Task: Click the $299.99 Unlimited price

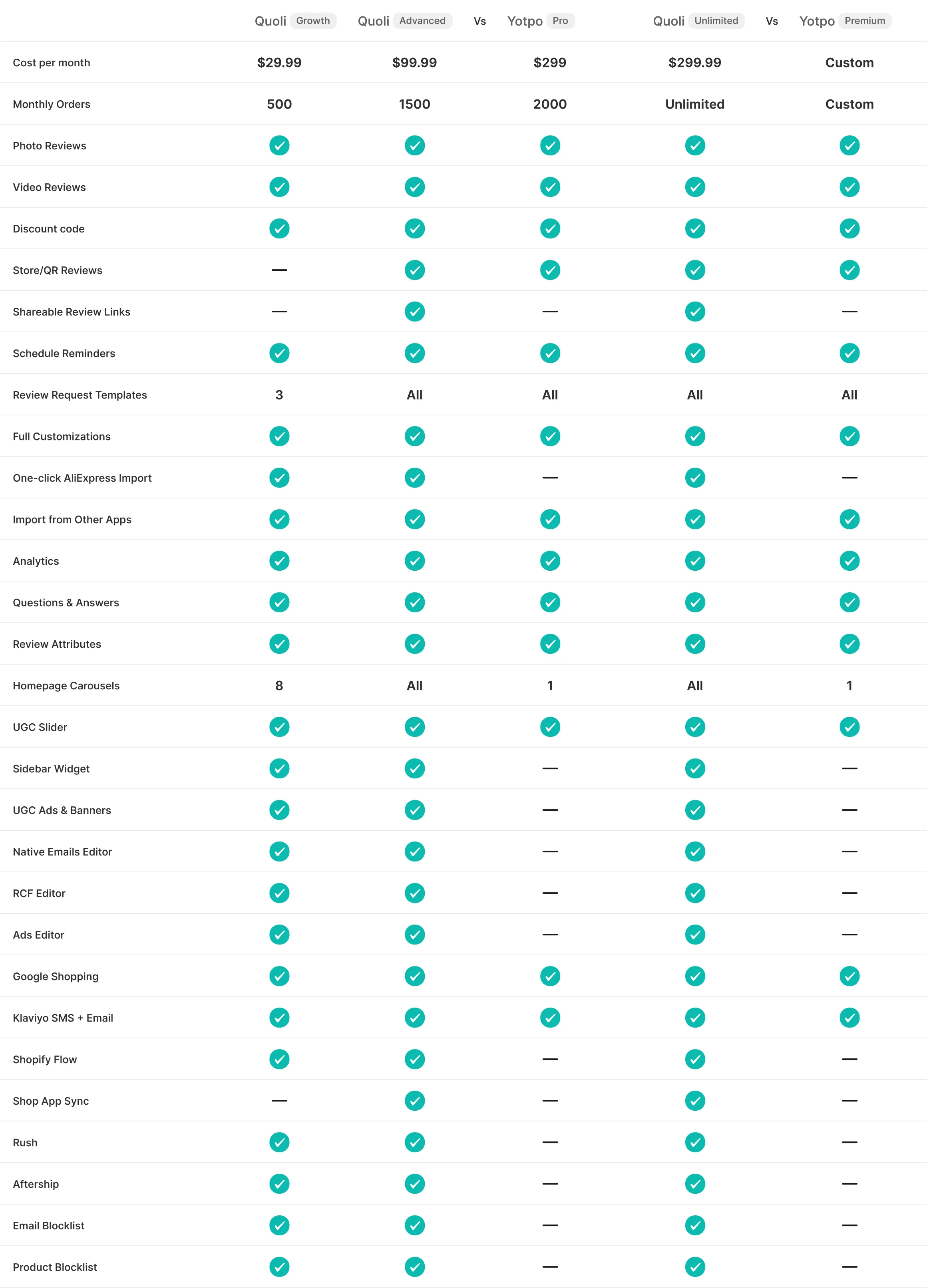Action: click(x=695, y=62)
